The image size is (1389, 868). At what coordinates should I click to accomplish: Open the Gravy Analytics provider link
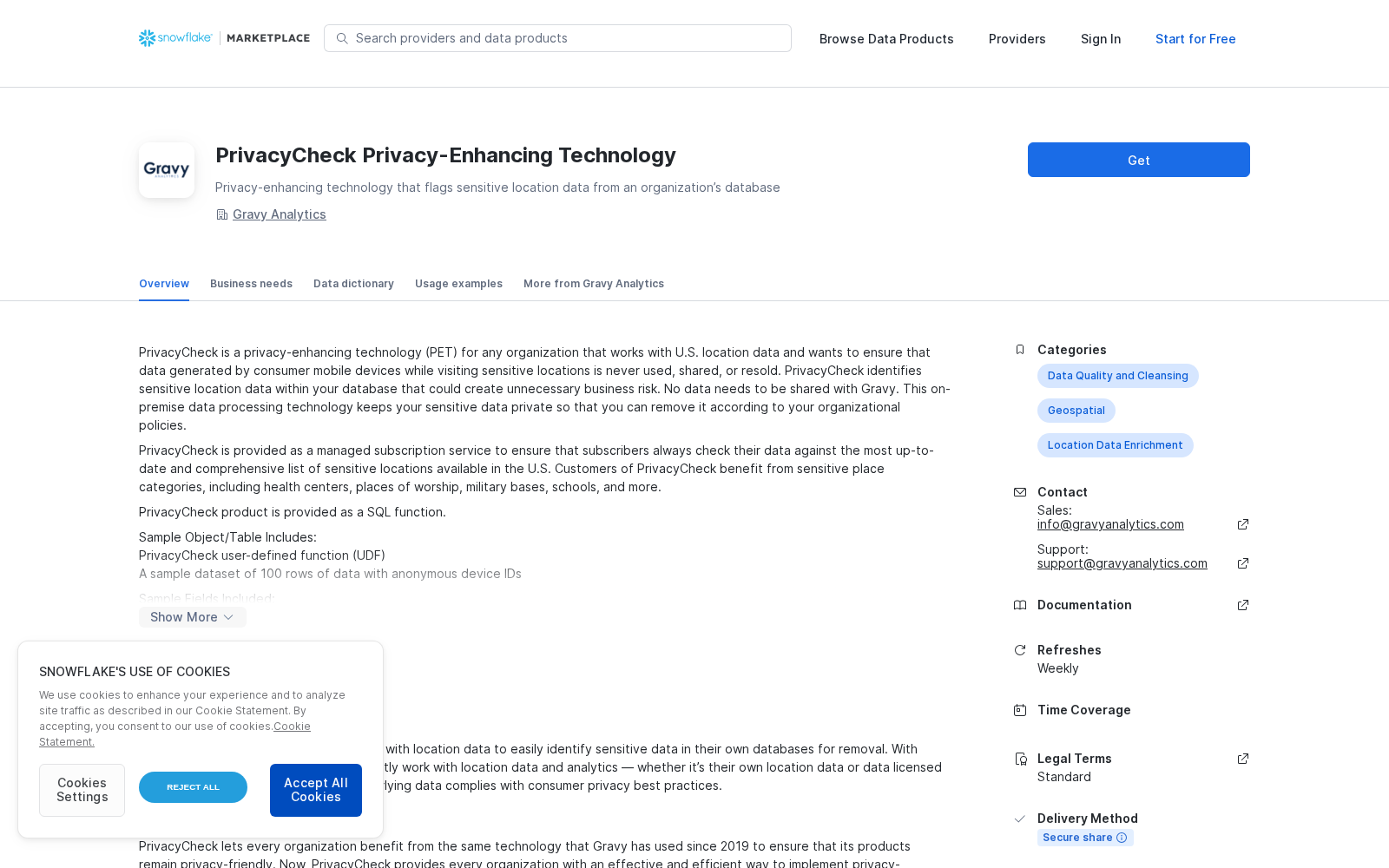click(x=280, y=214)
